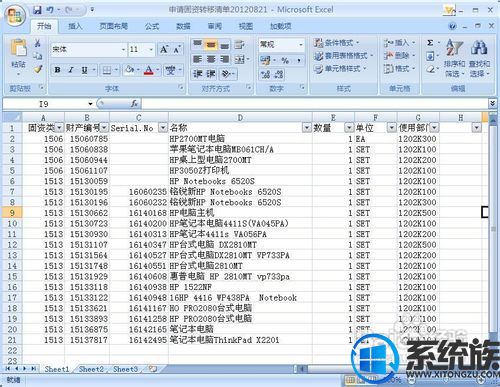Decrease font size with small A icon
The height and width of the screenshot is (387, 500).
[x=177, y=50]
